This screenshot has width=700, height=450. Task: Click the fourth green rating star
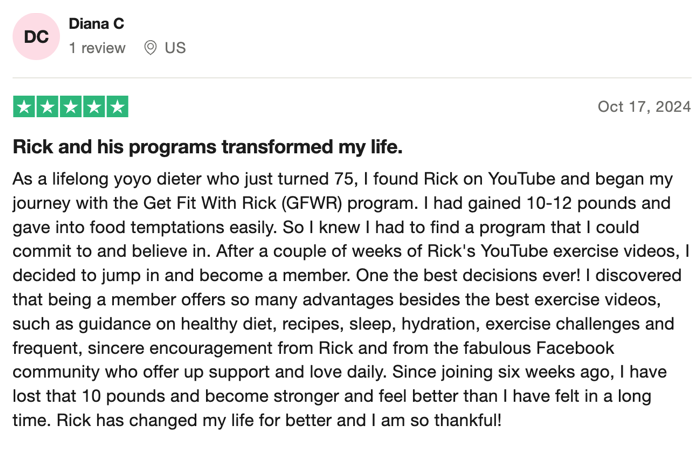pos(94,107)
